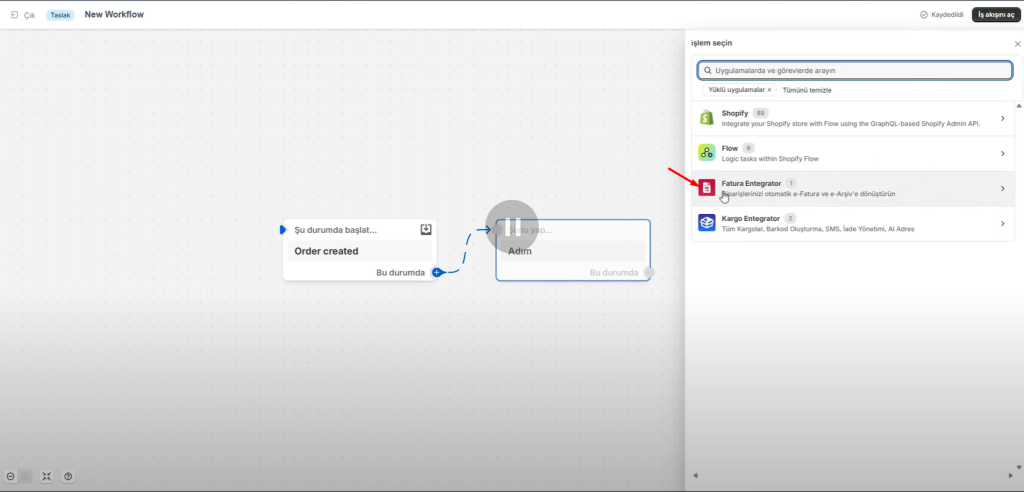
Task: Expand the Kargo Entegrator chevron
Action: pyautogui.click(x=1002, y=223)
